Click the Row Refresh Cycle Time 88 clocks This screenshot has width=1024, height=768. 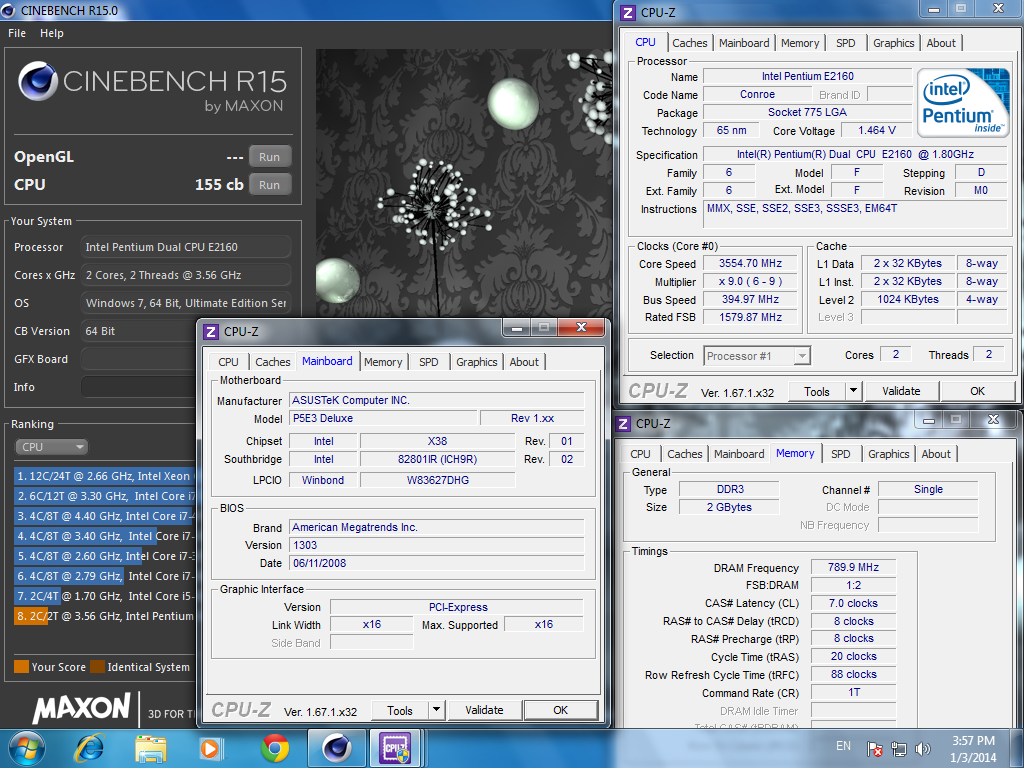coord(853,675)
